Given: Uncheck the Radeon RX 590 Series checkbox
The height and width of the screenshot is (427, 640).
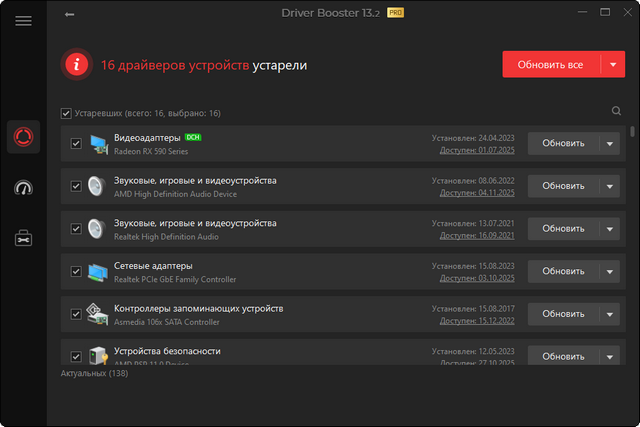Looking at the screenshot, I should click(76, 144).
